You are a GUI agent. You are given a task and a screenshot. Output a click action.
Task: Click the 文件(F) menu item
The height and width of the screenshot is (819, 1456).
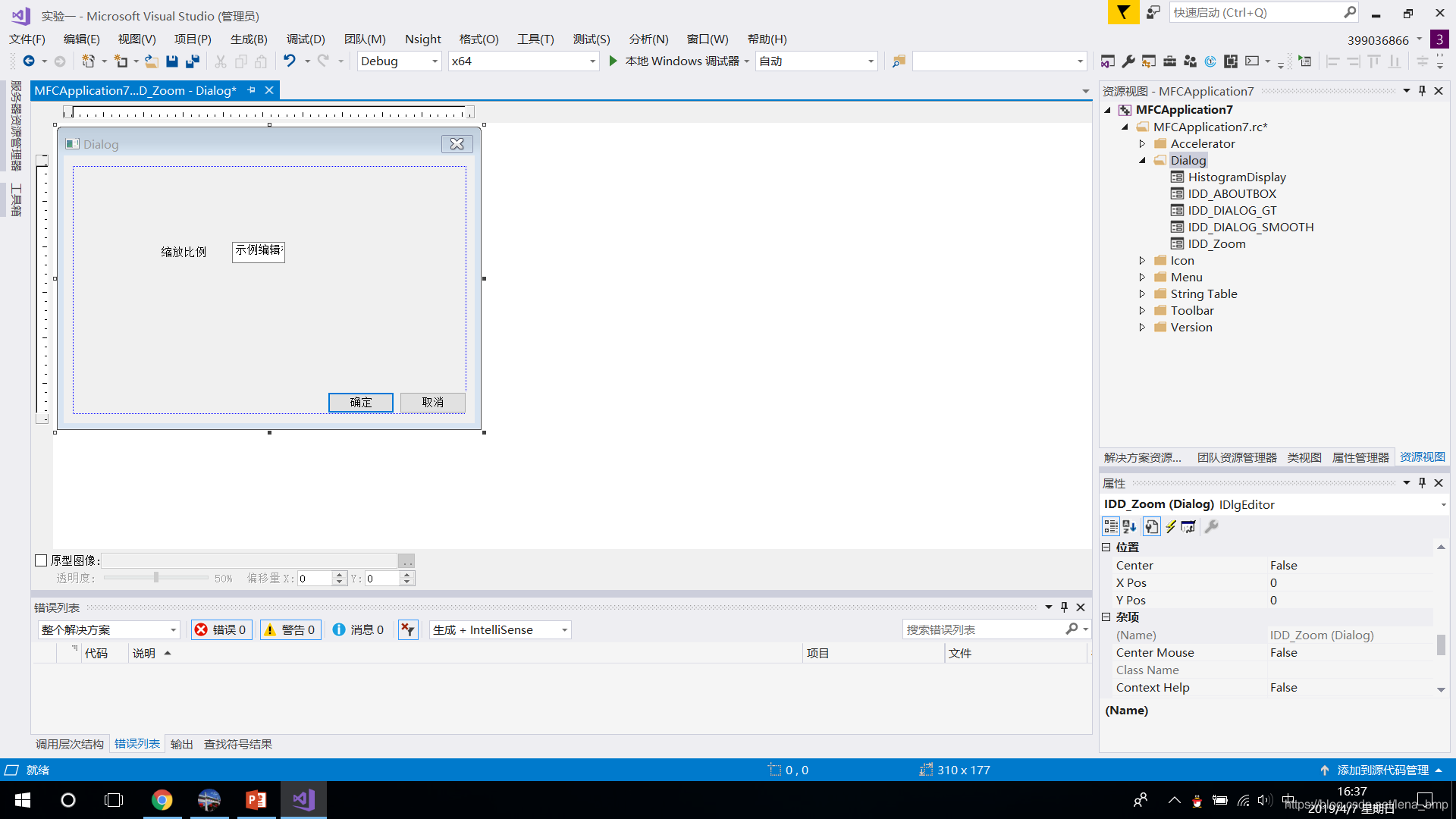(x=27, y=39)
